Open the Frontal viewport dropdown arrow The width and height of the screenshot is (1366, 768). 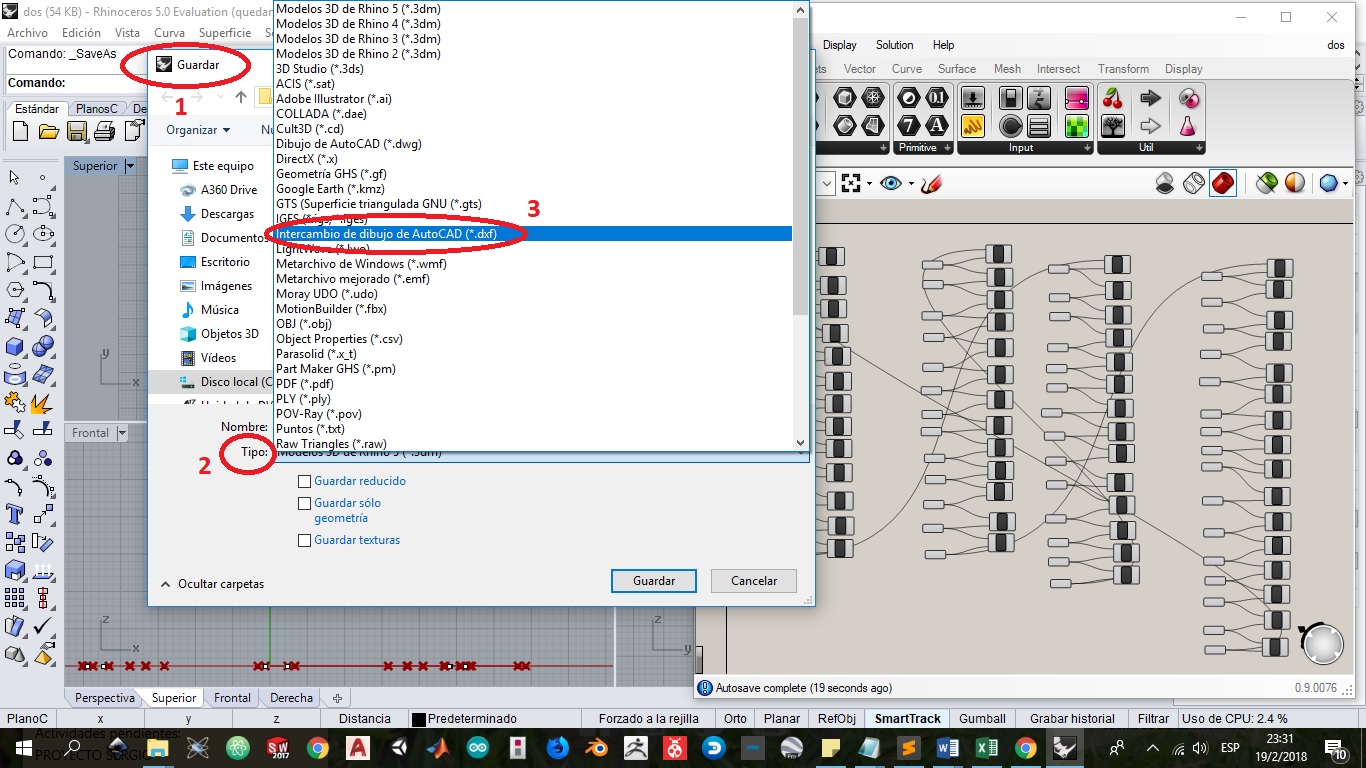pos(122,433)
